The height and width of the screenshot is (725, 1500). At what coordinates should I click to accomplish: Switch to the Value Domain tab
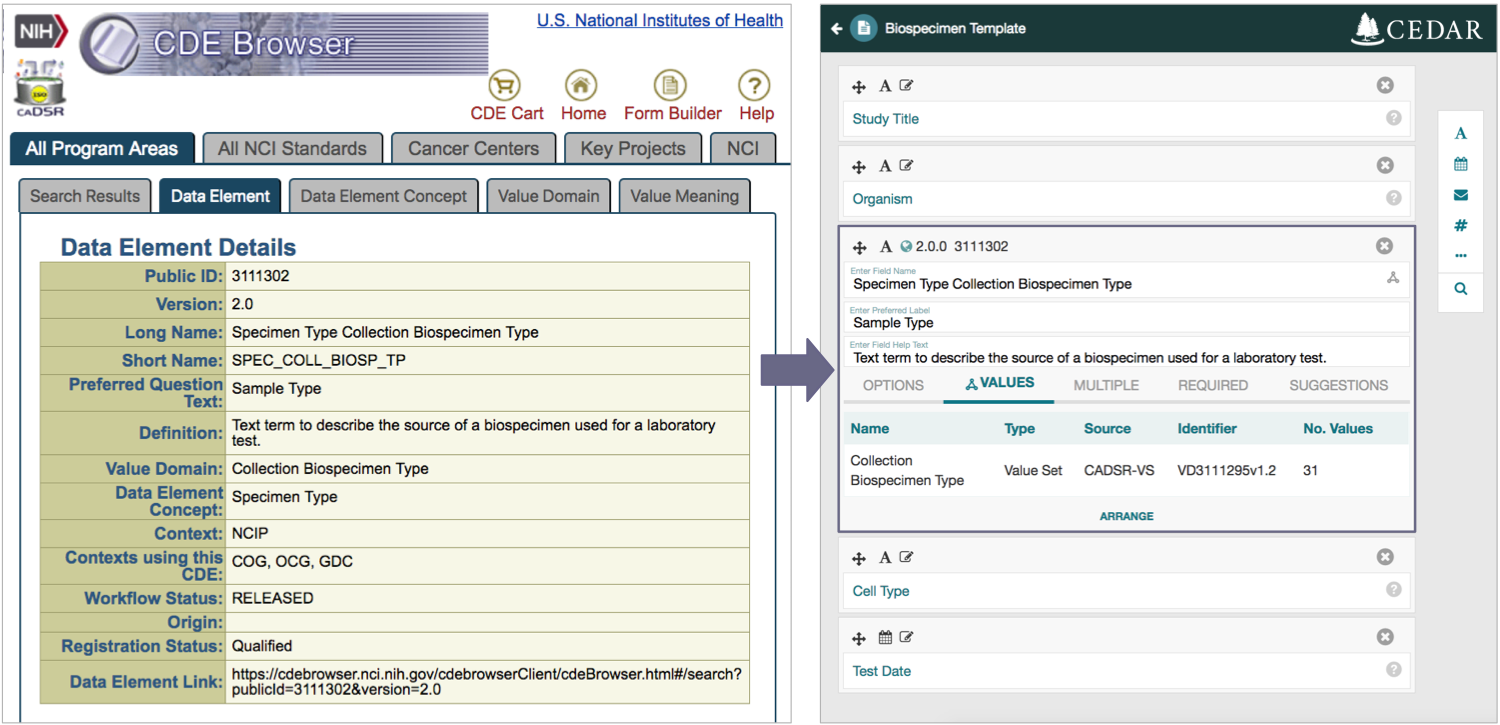click(x=548, y=196)
